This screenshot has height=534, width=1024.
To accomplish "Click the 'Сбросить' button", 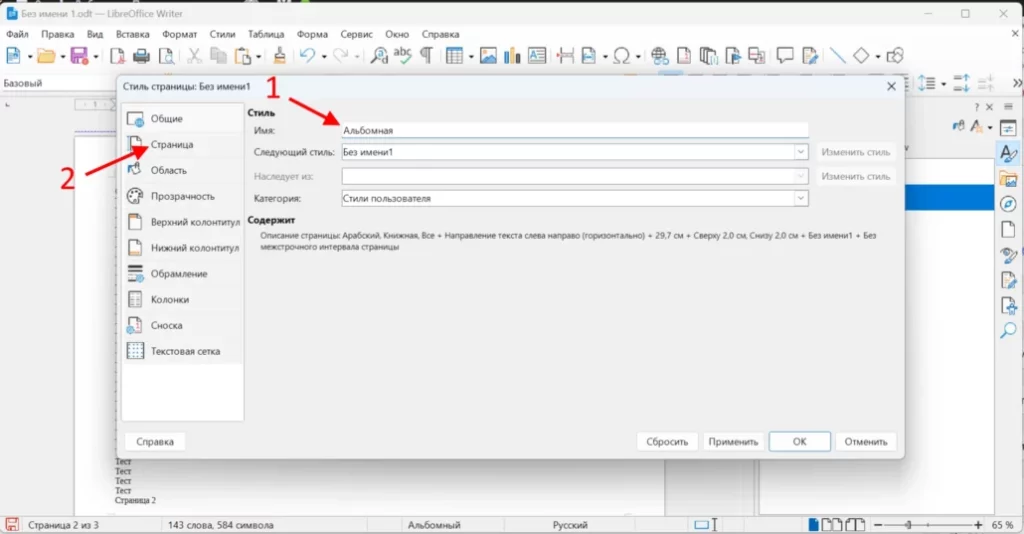I will [667, 442].
